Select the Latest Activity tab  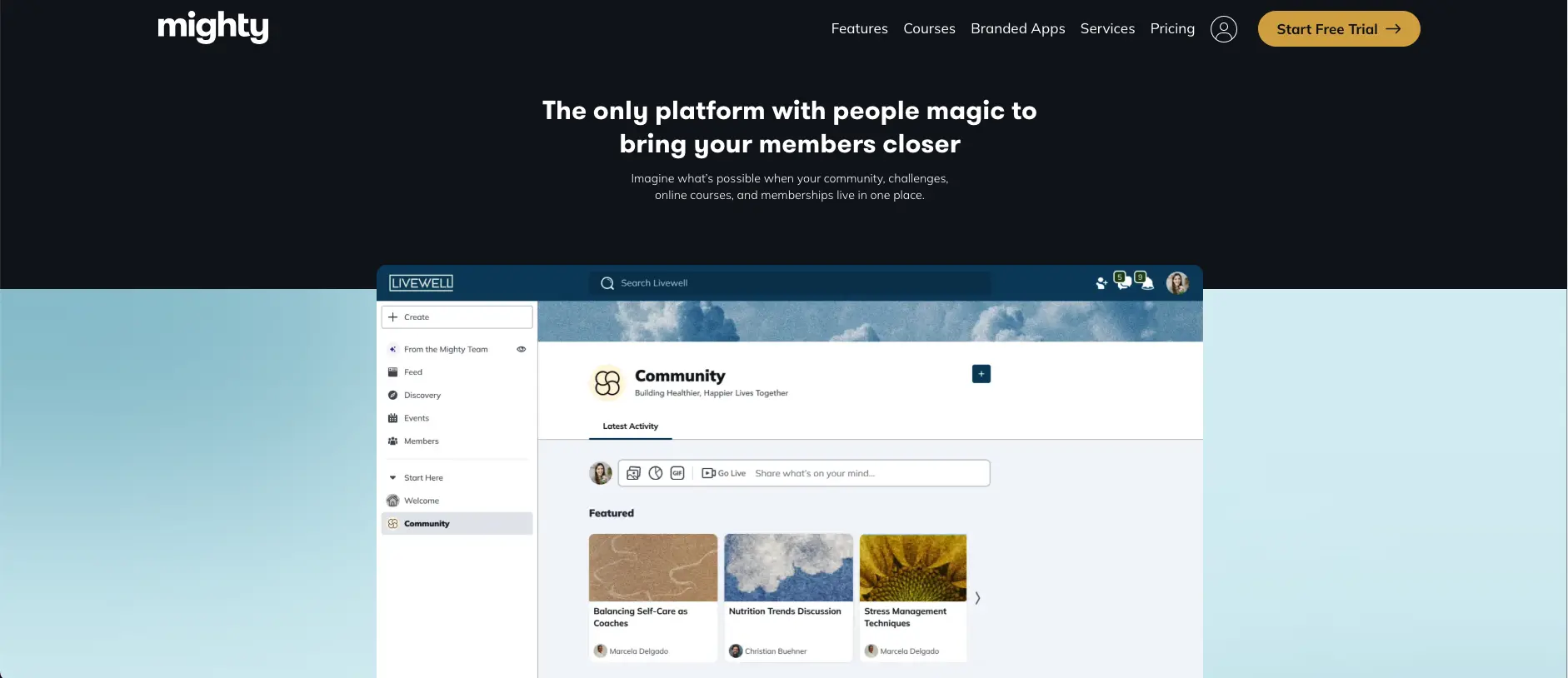631,426
